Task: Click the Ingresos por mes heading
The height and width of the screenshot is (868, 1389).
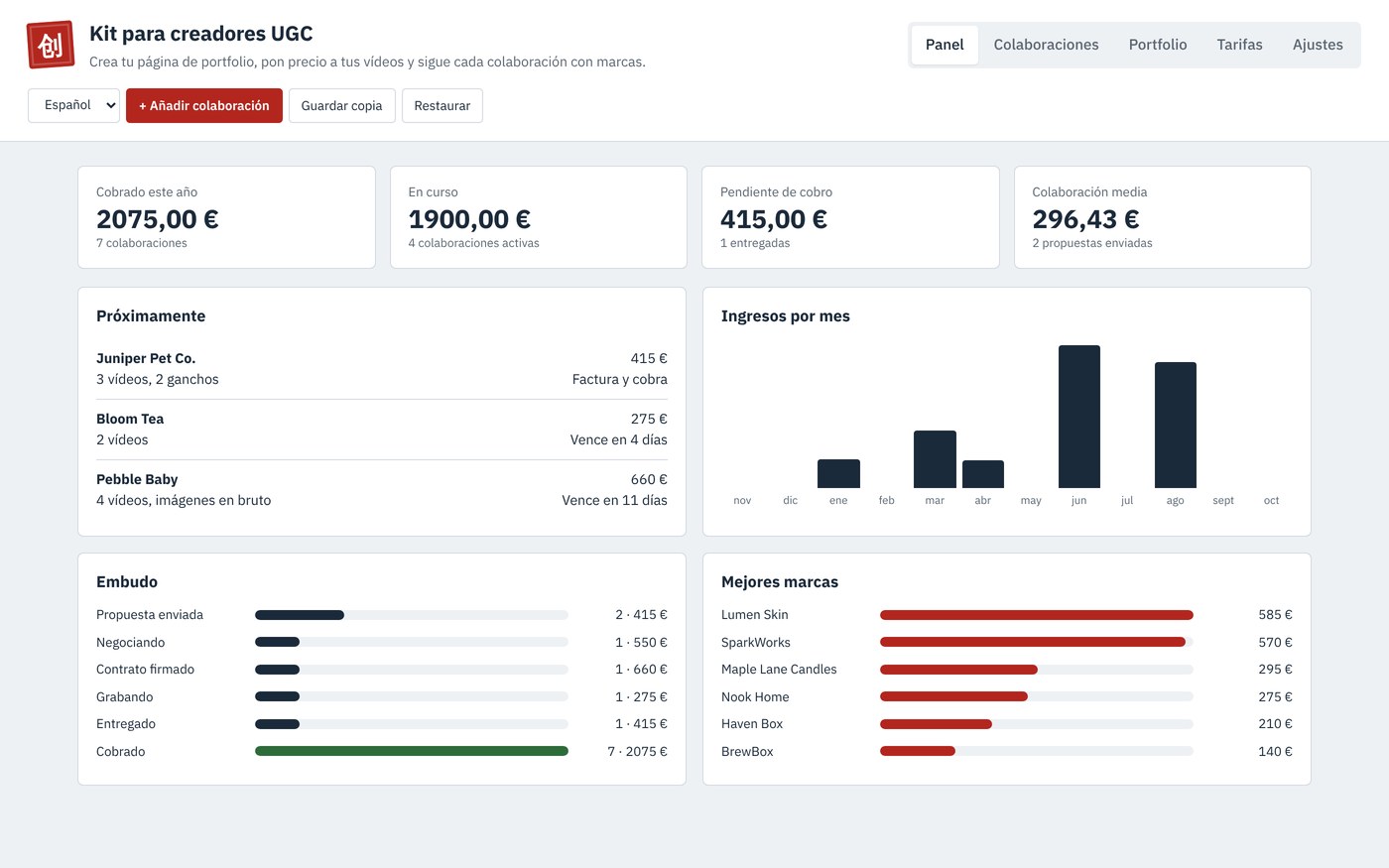Action: point(786,316)
